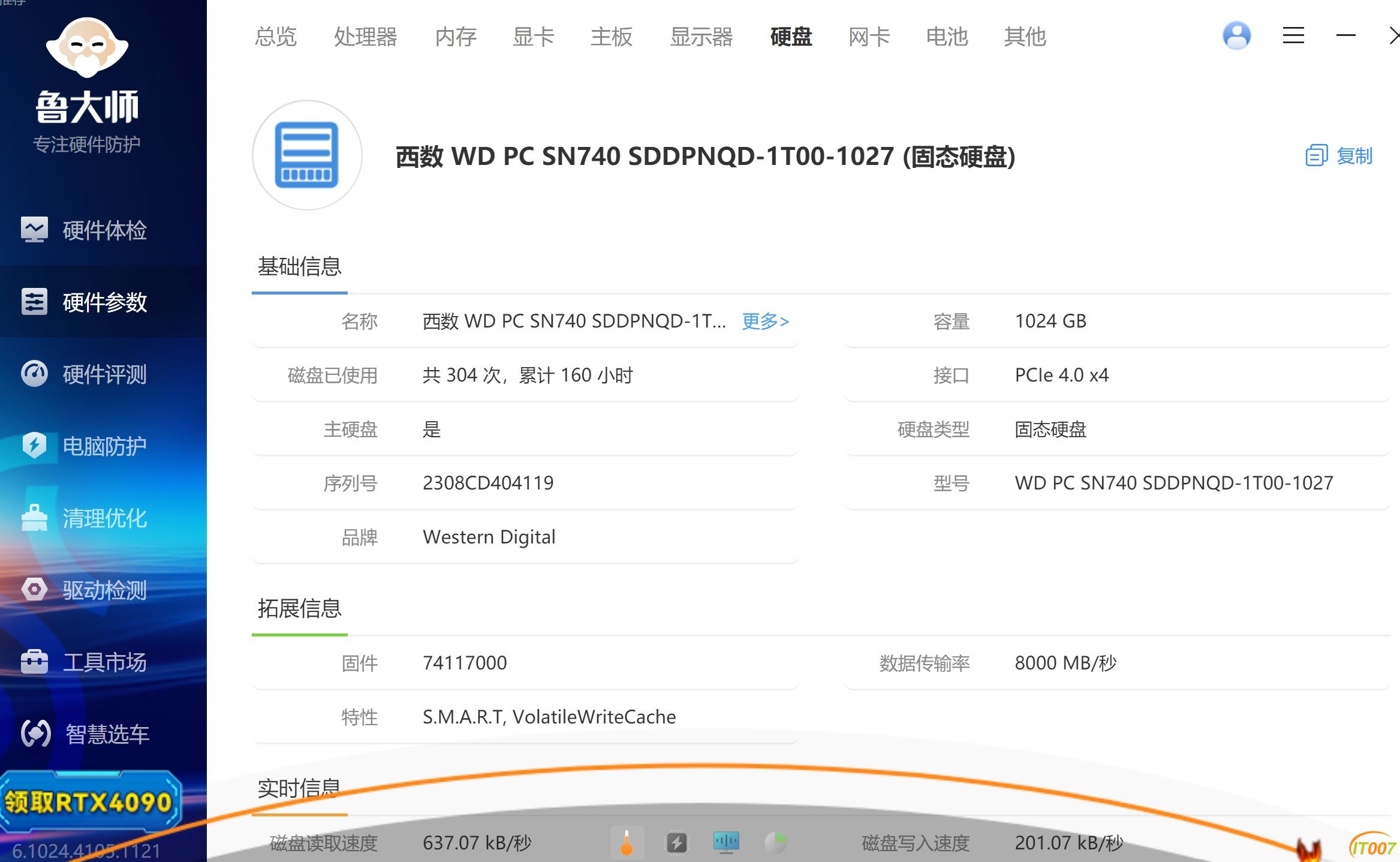Open 驱动检测 driver detection
1400x862 pixels.
[x=84, y=590]
